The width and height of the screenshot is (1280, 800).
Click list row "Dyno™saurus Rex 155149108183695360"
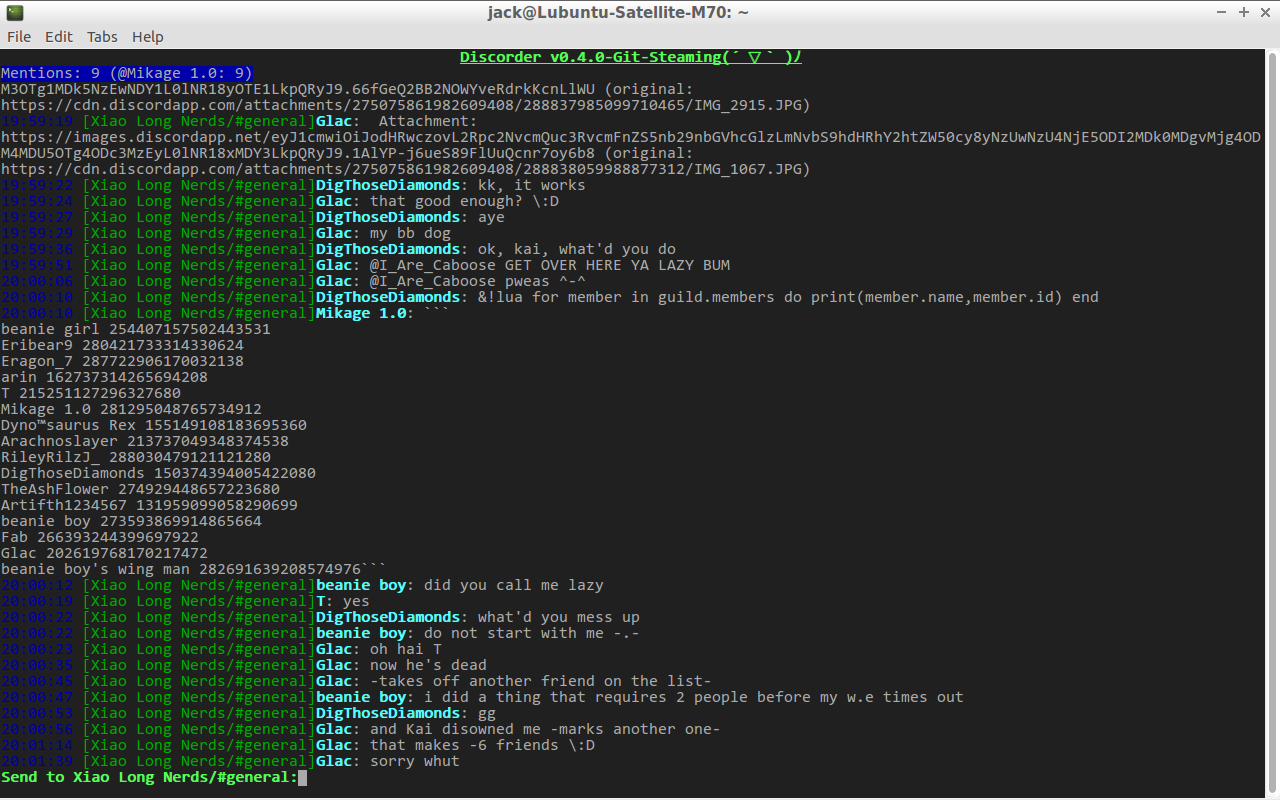pyautogui.click(x=154, y=425)
